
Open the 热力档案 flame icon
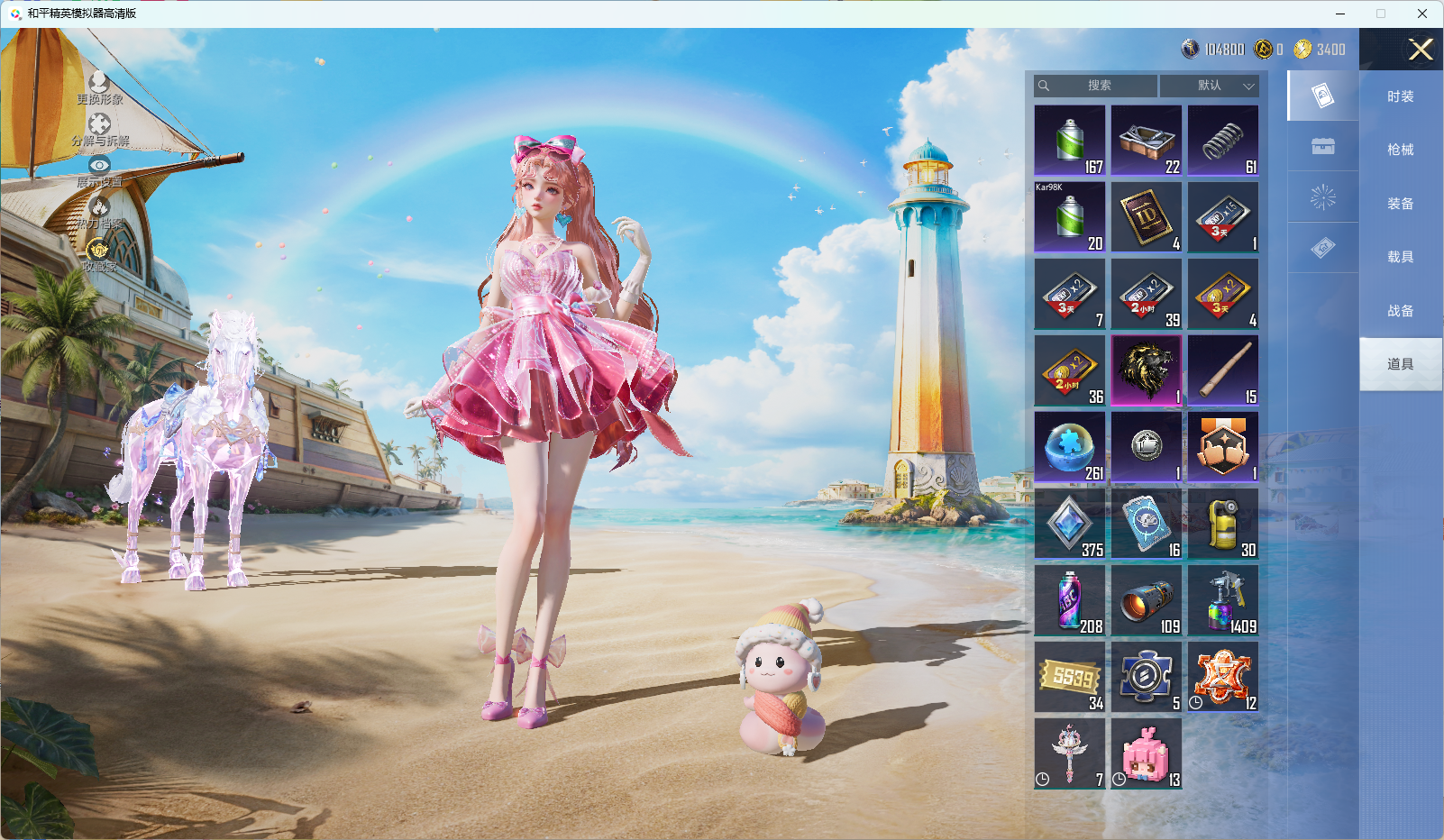pos(99,206)
